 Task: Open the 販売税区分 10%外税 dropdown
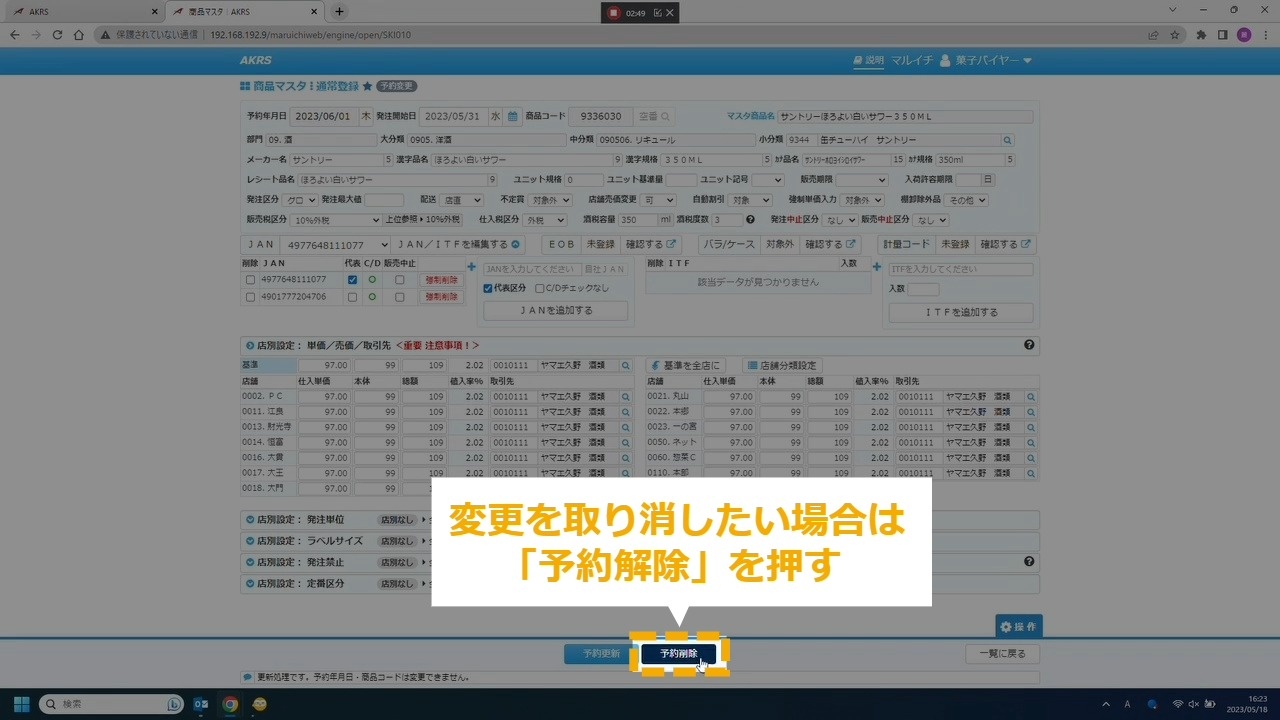click(x=337, y=220)
